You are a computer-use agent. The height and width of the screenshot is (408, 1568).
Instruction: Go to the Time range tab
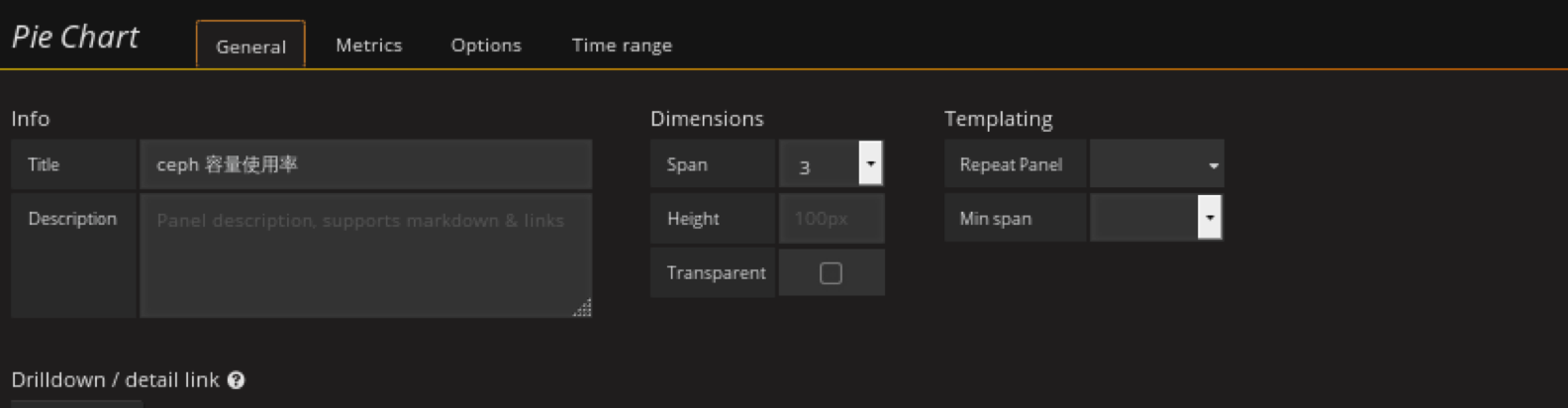pos(622,46)
